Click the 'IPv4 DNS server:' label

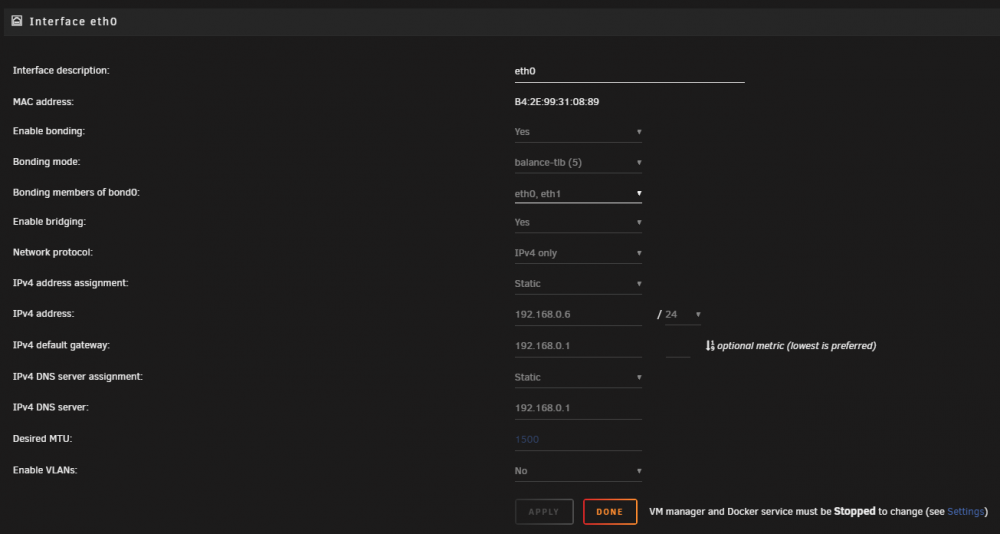[x=51, y=407]
